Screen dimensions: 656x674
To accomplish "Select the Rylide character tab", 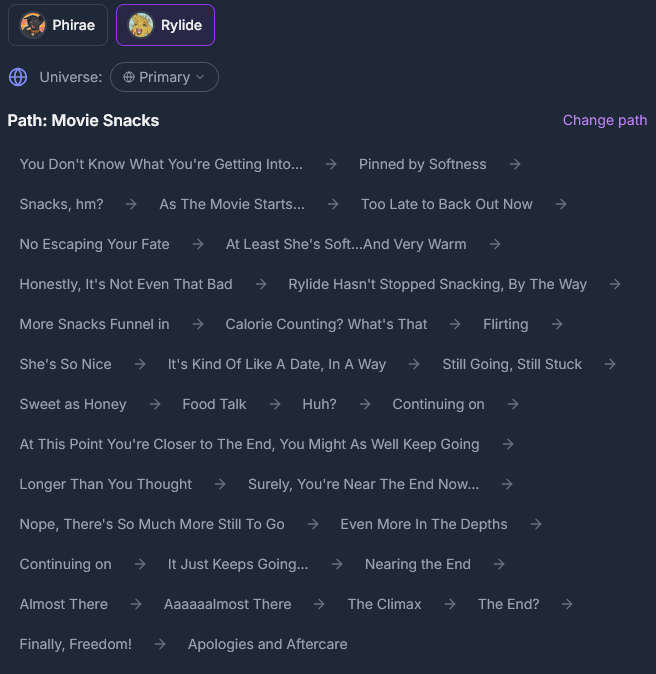I will [x=165, y=25].
